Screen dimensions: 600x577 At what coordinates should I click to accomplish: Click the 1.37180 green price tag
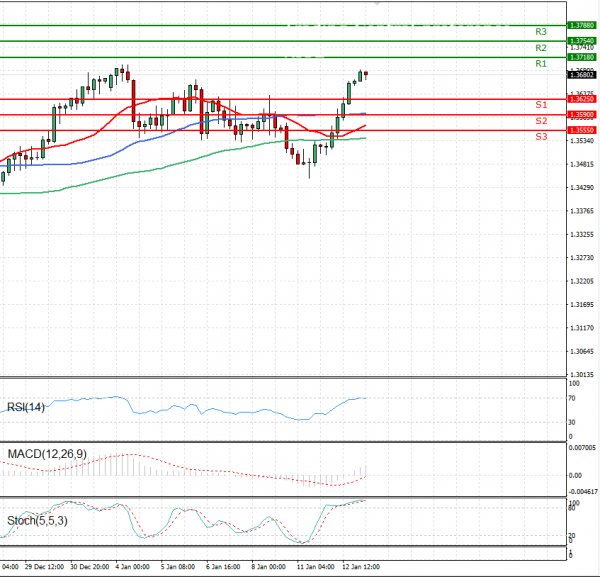[582, 58]
